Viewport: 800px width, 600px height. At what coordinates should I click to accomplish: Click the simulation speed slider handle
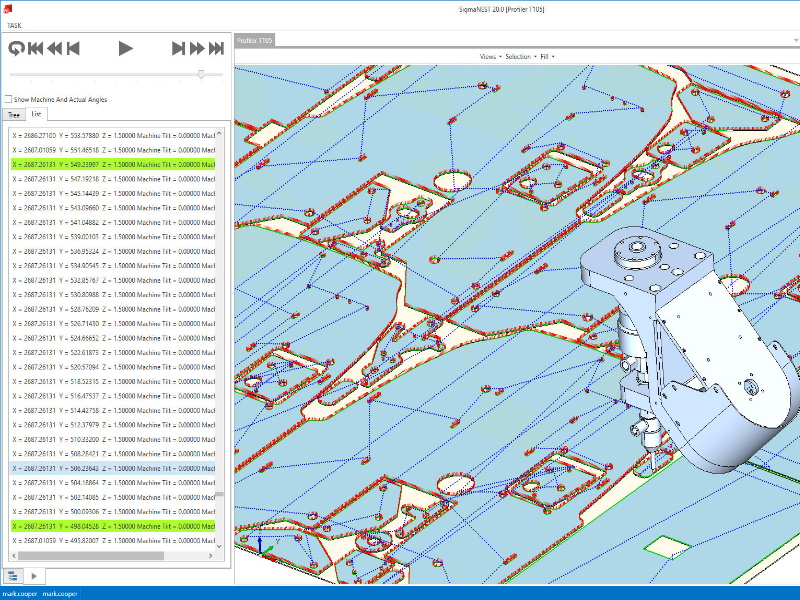202,74
